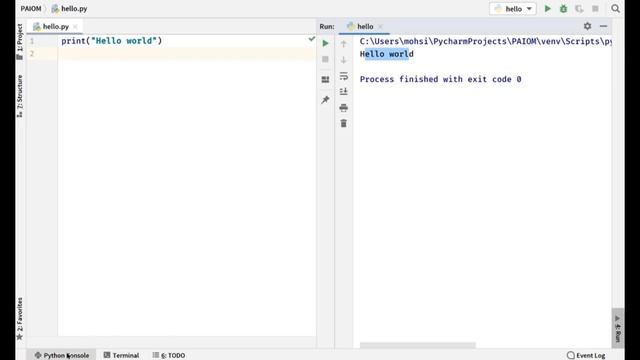The height and width of the screenshot is (360, 640).
Task: Pin the hello run tab
Action: coord(325,100)
